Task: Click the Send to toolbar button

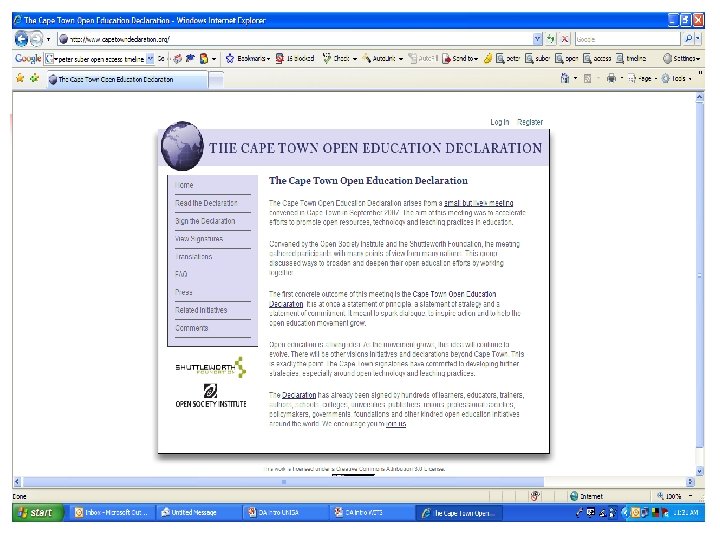Action: point(460,58)
